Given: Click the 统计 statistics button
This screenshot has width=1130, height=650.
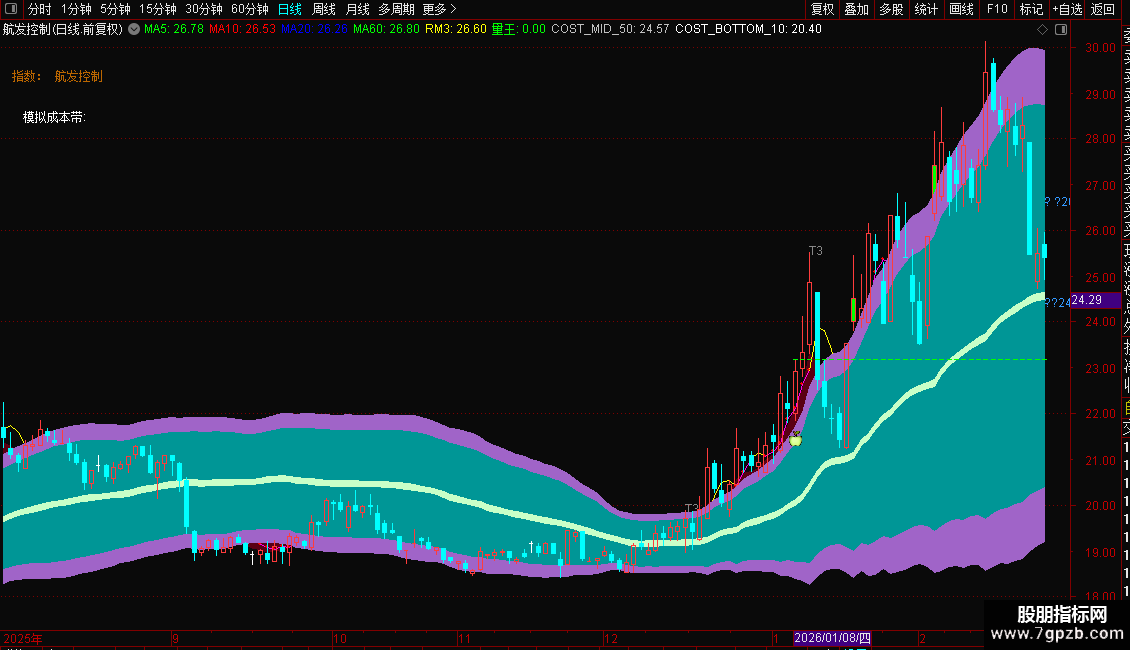Looking at the screenshot, I should [926, 9].
